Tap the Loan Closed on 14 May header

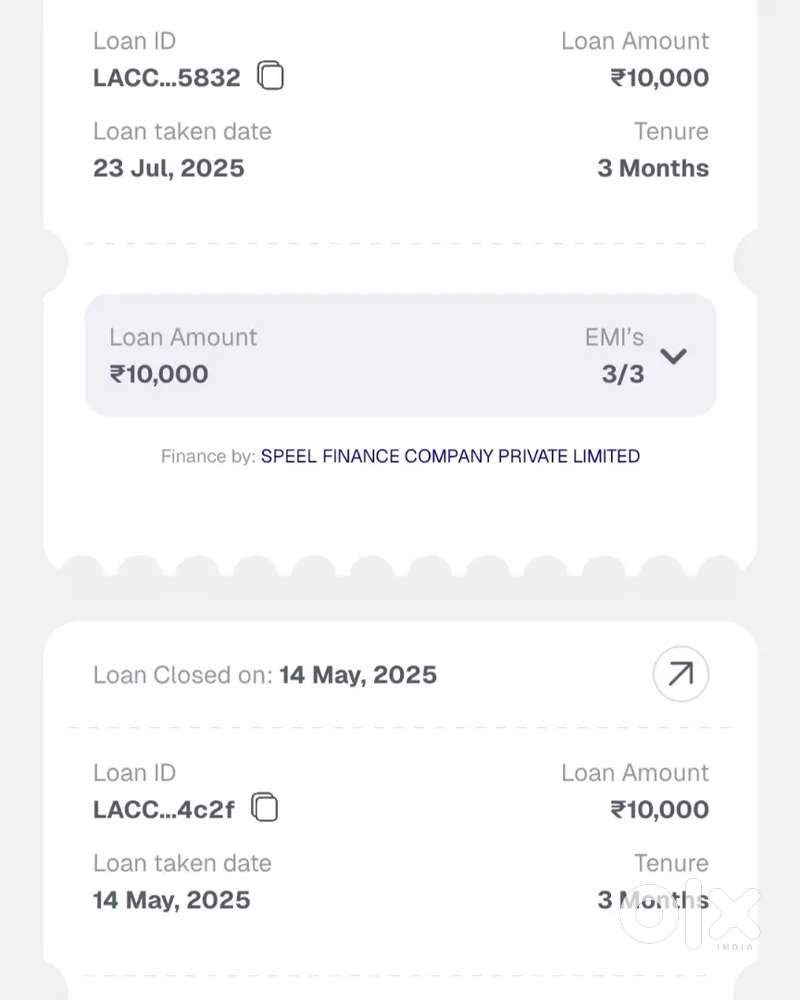265,675
